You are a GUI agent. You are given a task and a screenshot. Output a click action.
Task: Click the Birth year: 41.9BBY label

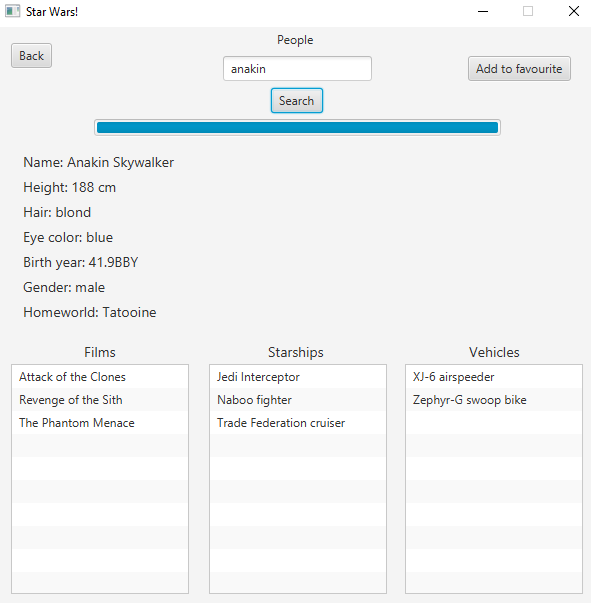tap(80, 262)
